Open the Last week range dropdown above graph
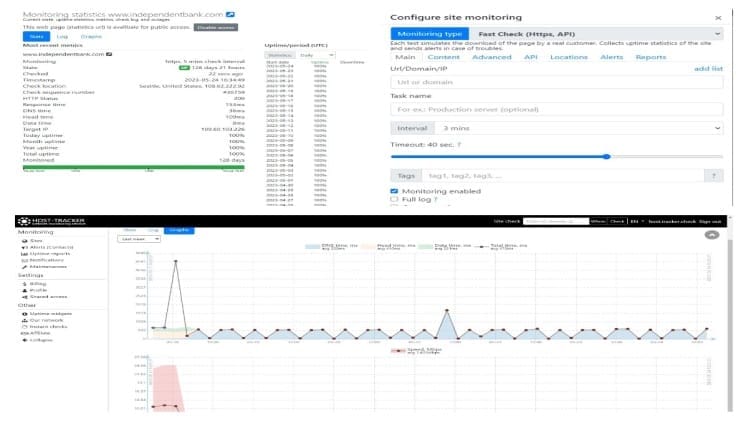 tap(139, 239)
